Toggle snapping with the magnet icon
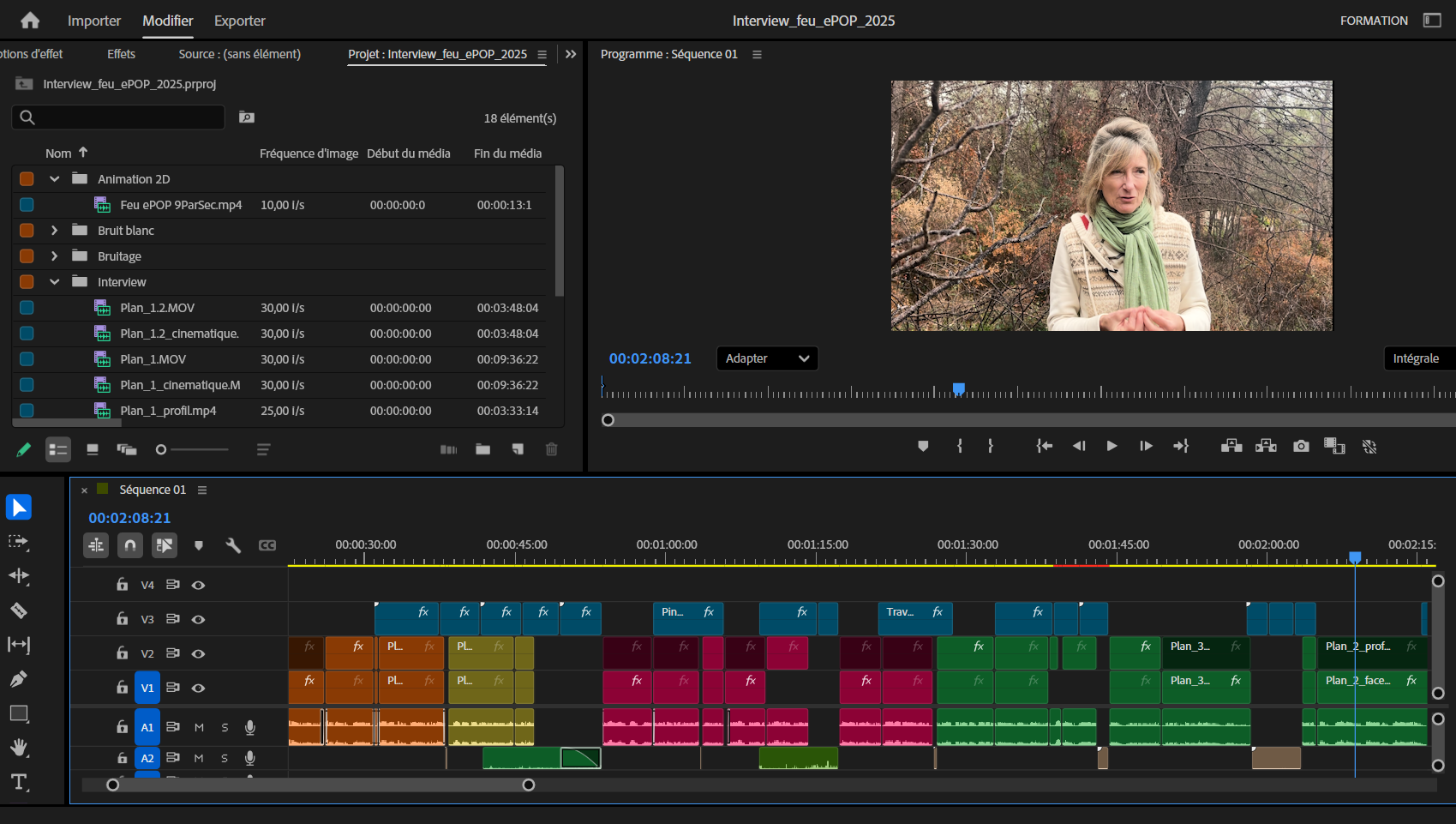Screen dimensions: 1456x824 [x=130, y=544]
